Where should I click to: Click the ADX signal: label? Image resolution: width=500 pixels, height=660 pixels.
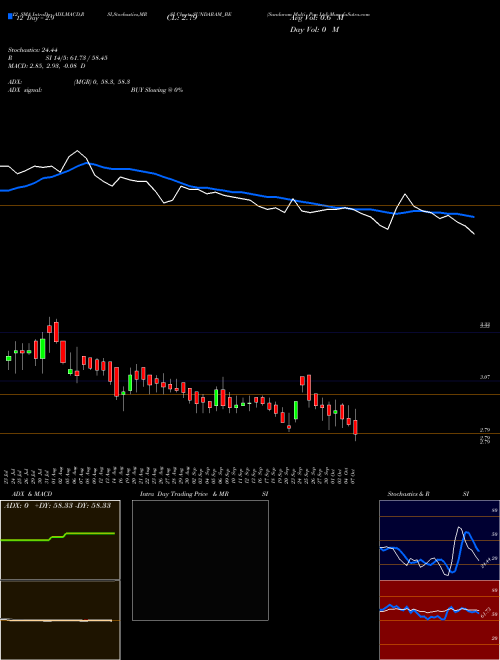click(25, 90)
